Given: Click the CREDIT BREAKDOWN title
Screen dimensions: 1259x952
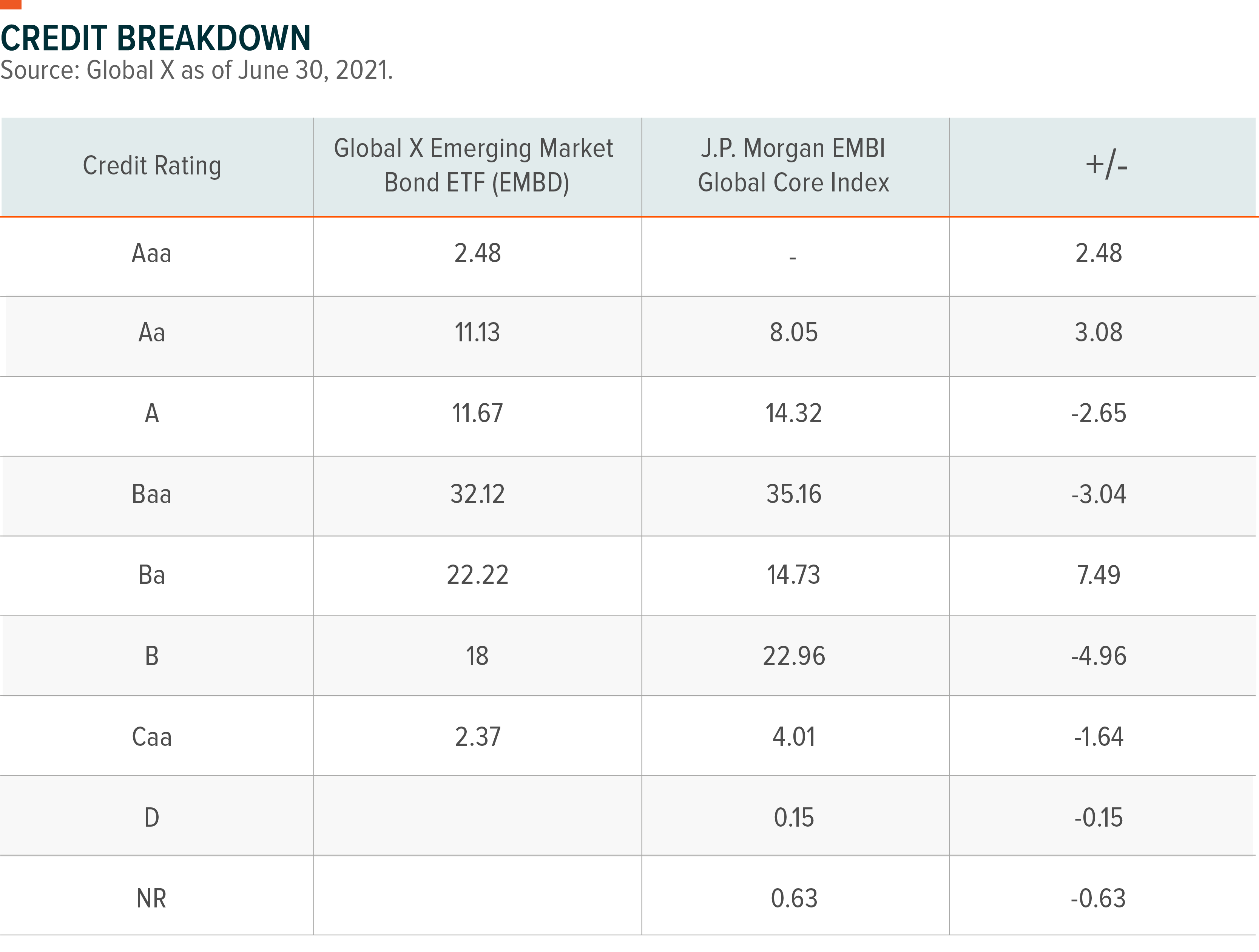Looking at the screenshot, I should click(155, 39).
